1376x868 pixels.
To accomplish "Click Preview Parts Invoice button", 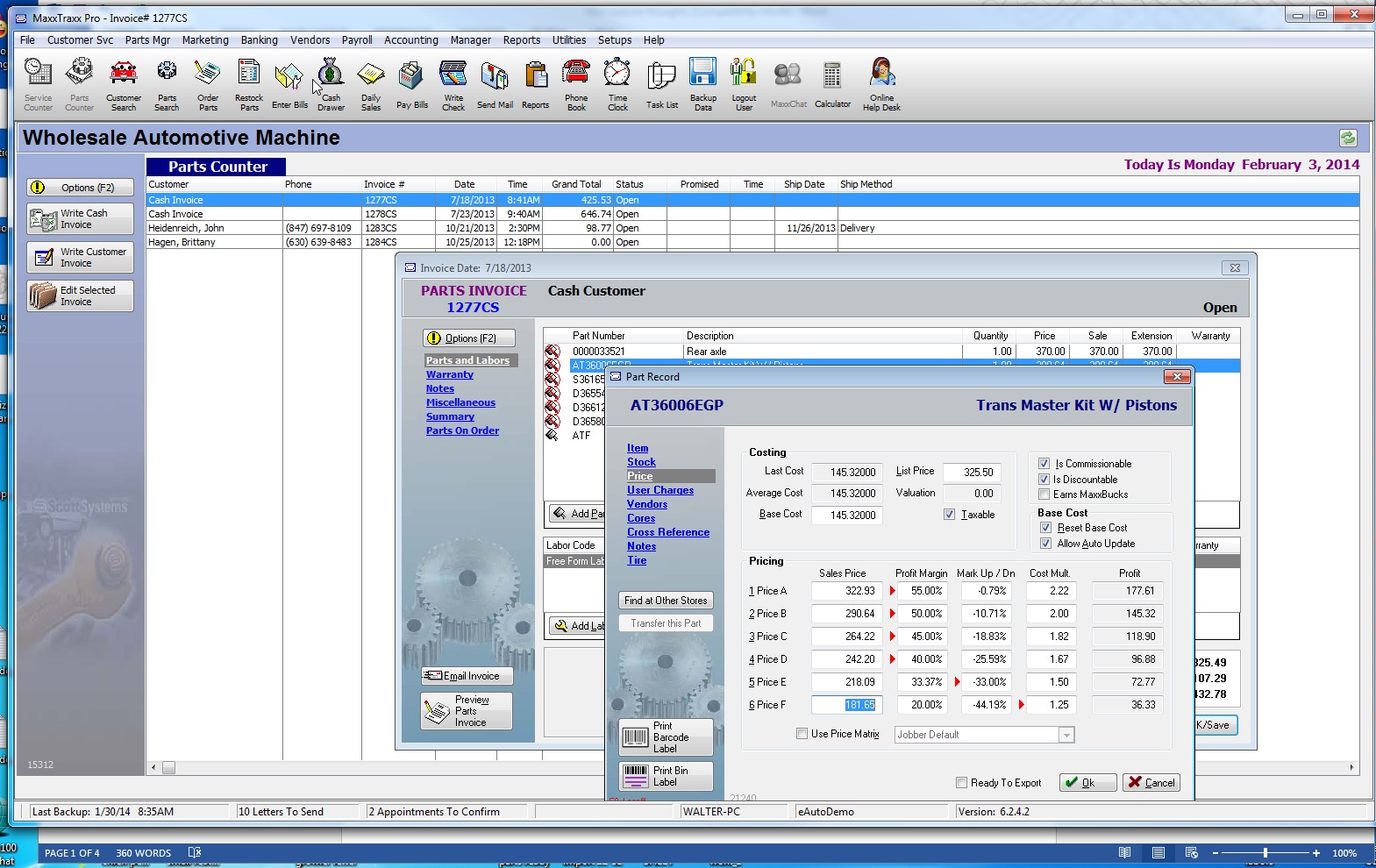I will pyautogui.click(x=467, y=711).
